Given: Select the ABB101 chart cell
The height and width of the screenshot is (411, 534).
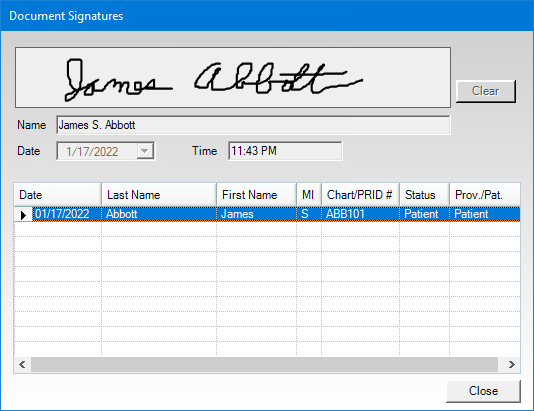Looking at the screenshot, I should pyautogui.click(x=360, y=214).
